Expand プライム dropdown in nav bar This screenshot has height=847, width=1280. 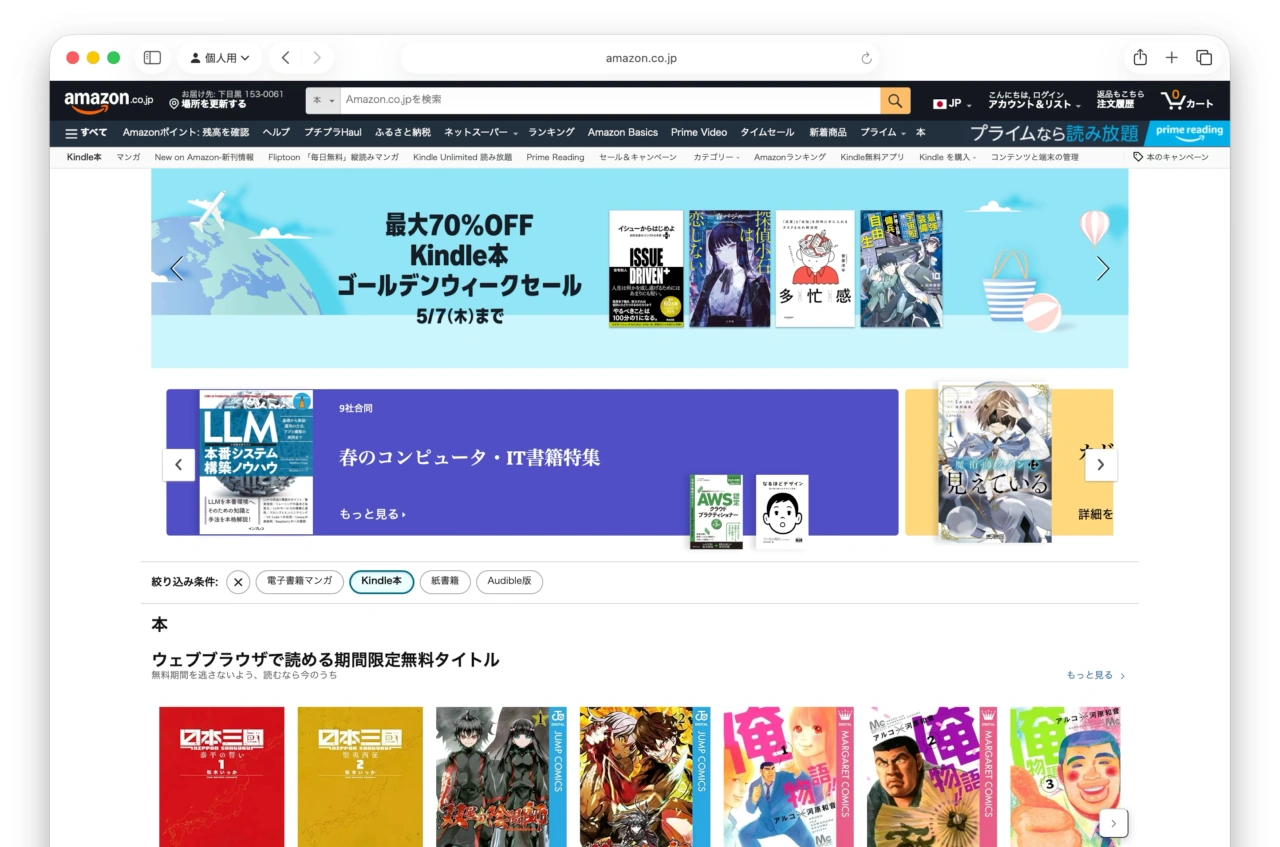click(x=883, y=133)
